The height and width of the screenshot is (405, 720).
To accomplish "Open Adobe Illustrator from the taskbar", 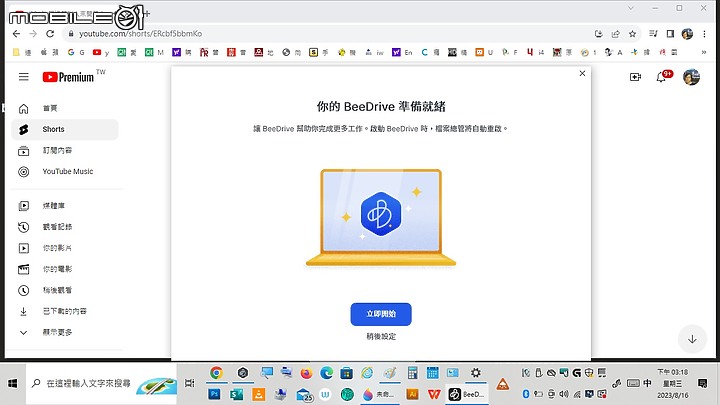I will coord(412,394).
